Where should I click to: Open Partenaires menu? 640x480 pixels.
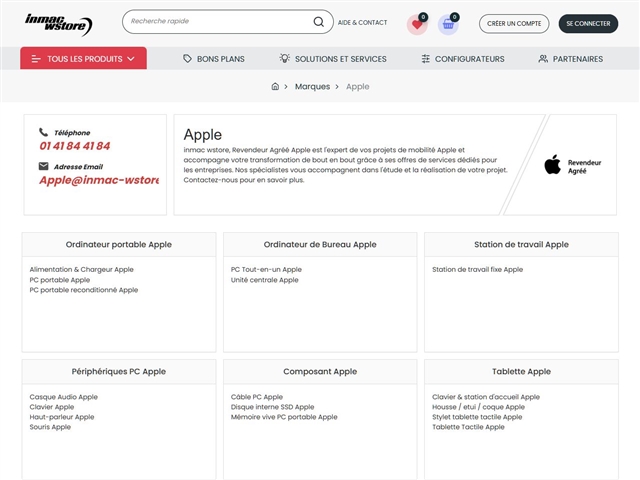571,59
